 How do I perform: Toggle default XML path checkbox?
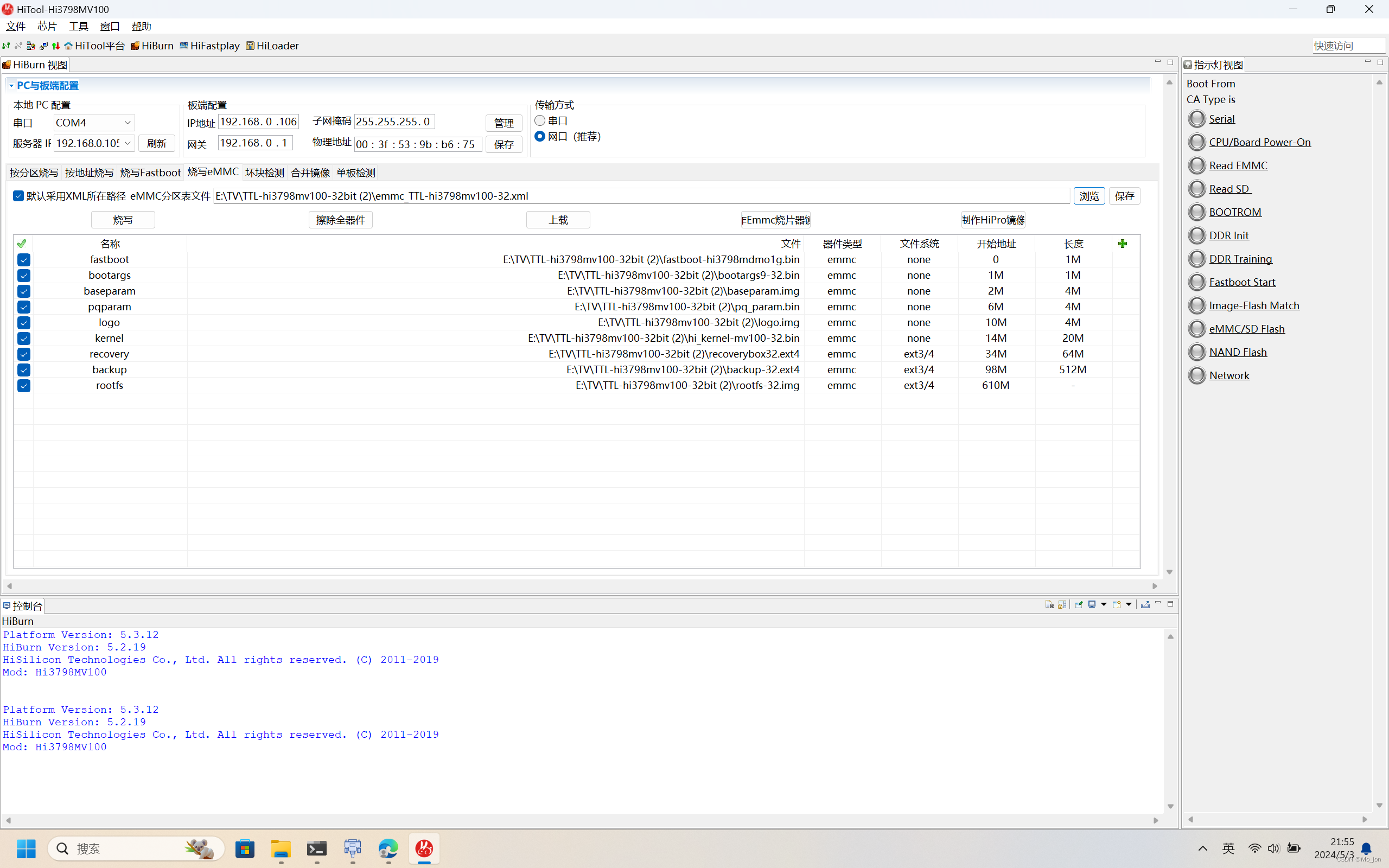coord(18,196)
